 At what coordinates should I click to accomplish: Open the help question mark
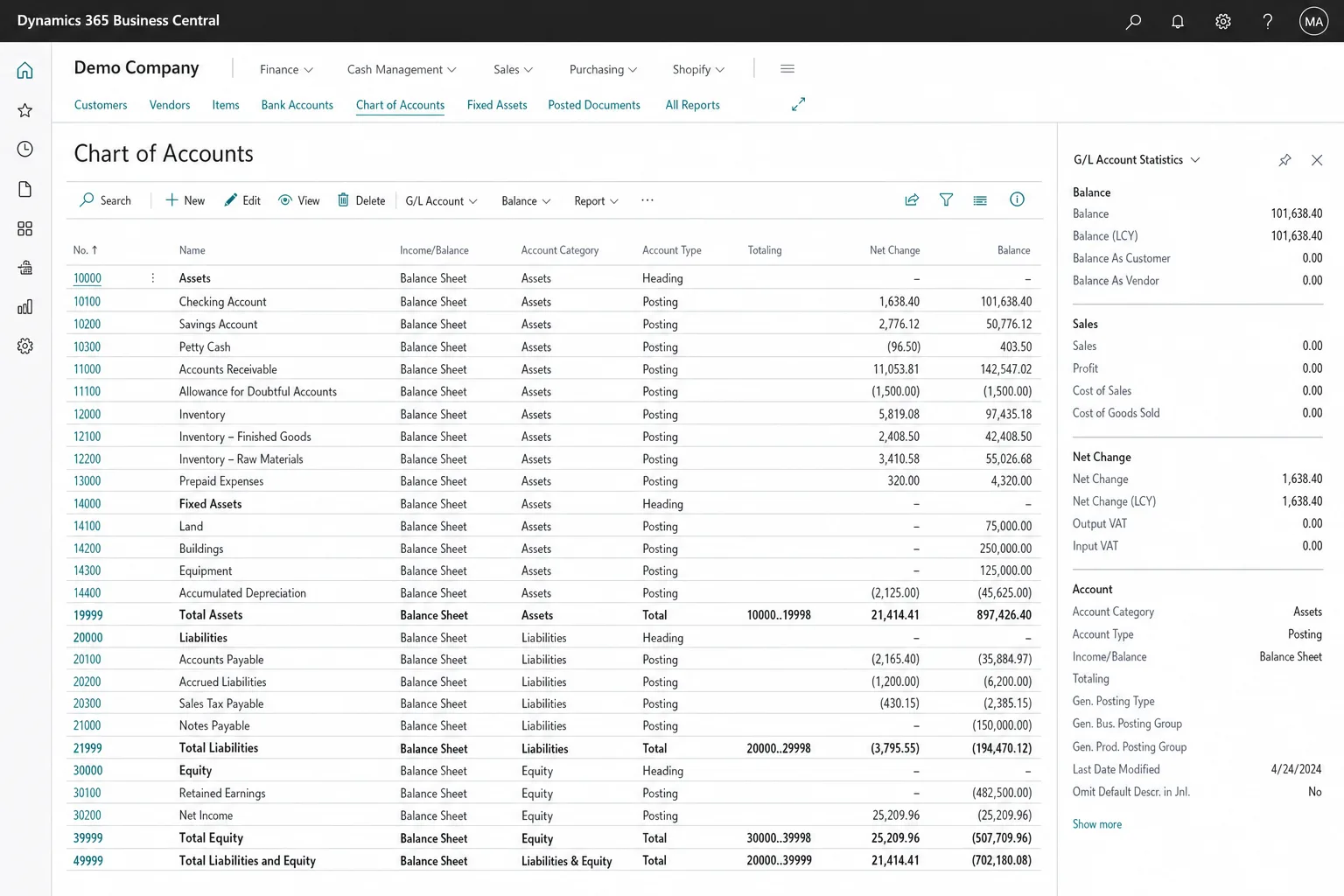click(1268, 21)
